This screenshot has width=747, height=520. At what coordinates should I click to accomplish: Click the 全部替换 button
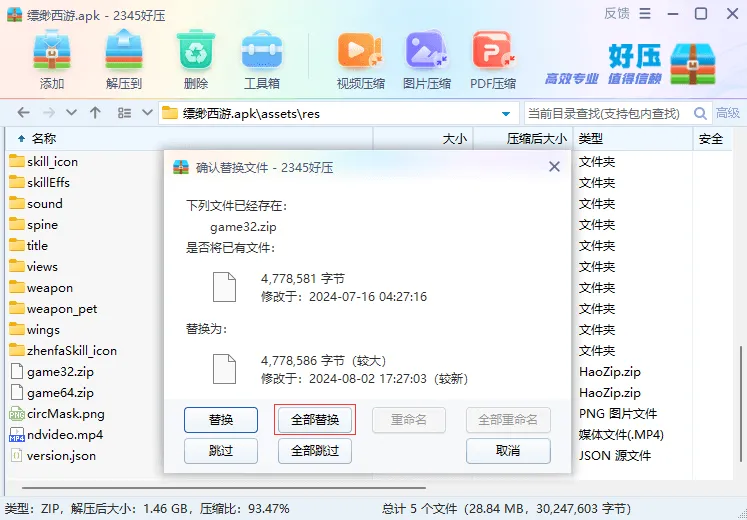[x=315, y=420]
